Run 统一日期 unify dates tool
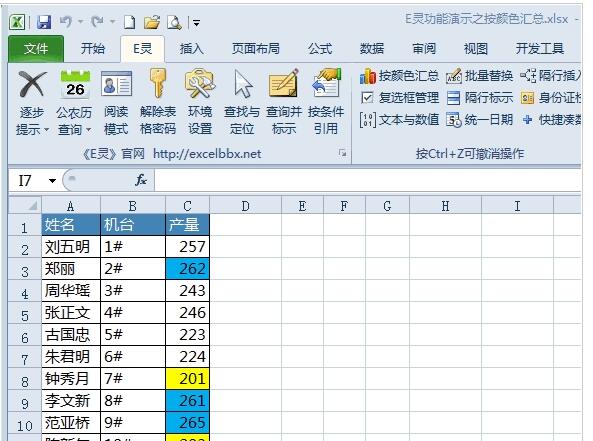The width and height of the screenshot is (593, 441). (480, 120)
